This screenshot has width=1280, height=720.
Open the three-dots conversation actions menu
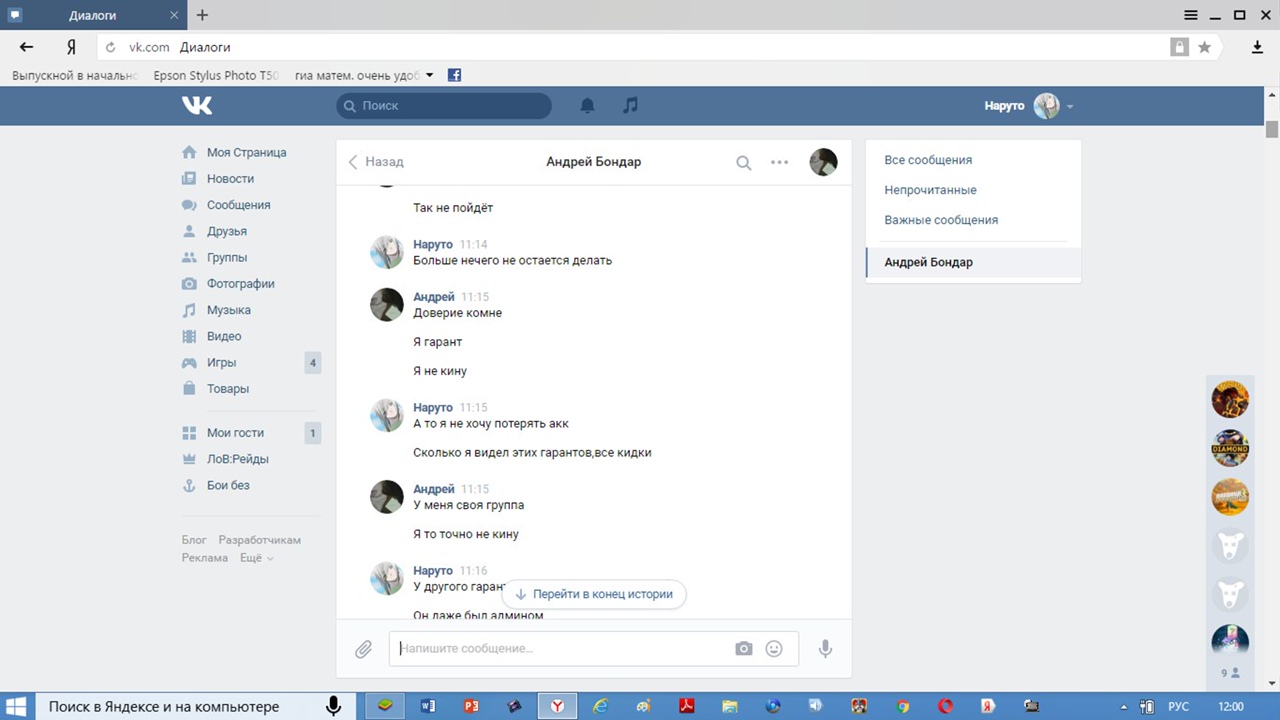click(779, 162)
